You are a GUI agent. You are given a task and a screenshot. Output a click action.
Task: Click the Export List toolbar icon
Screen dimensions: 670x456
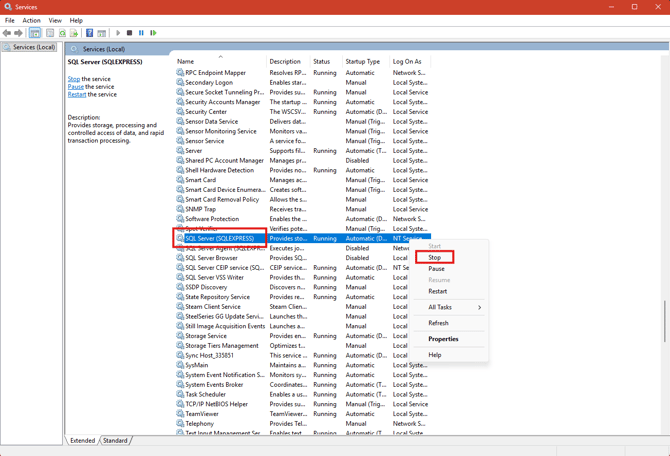tap(74, 33)
